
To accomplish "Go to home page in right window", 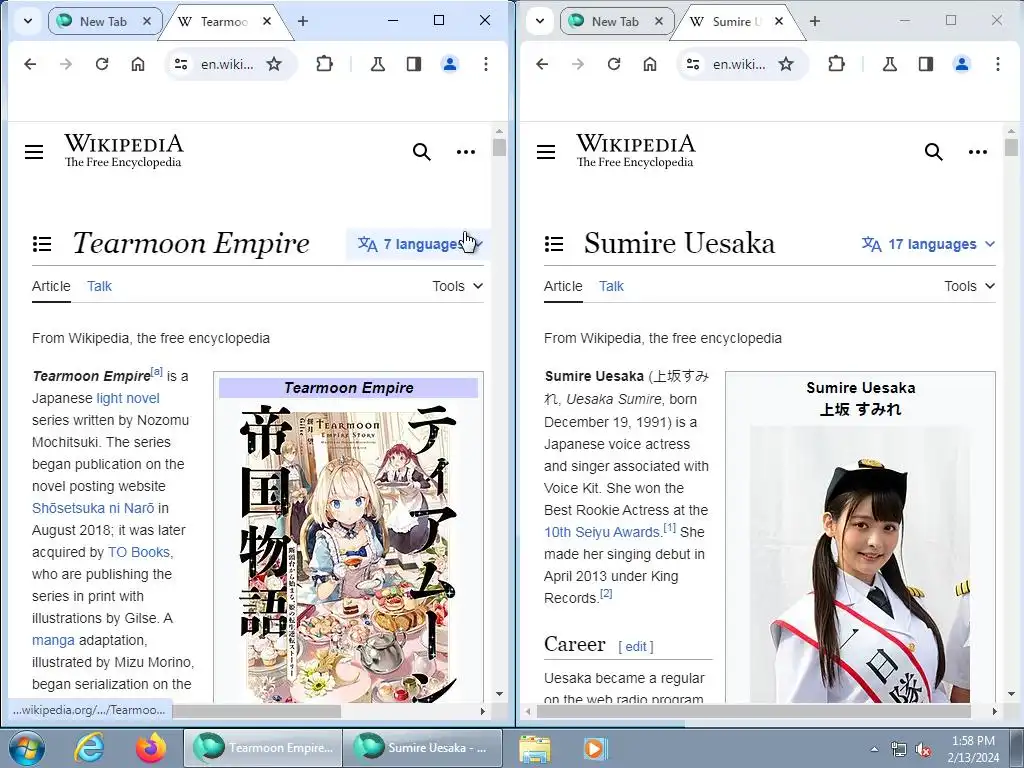I will (650, 64).
